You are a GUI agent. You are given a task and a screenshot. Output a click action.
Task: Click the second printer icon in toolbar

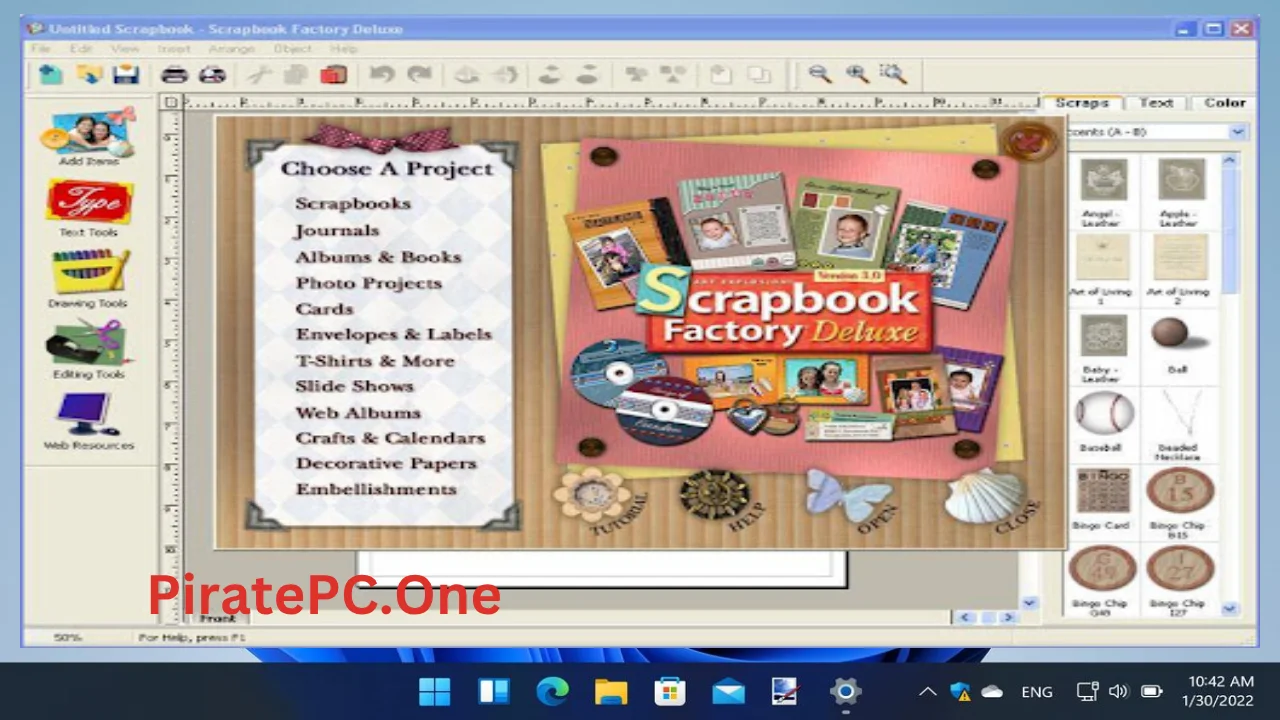coord(212,74)
